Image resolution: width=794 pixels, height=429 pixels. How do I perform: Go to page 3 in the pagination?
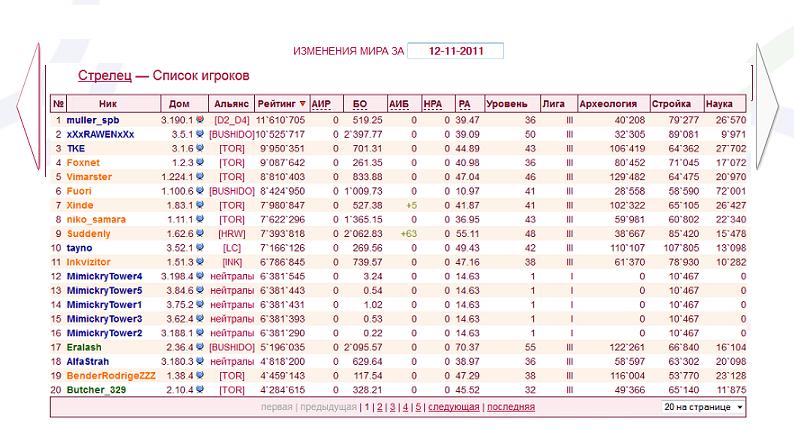coord(392,408)
